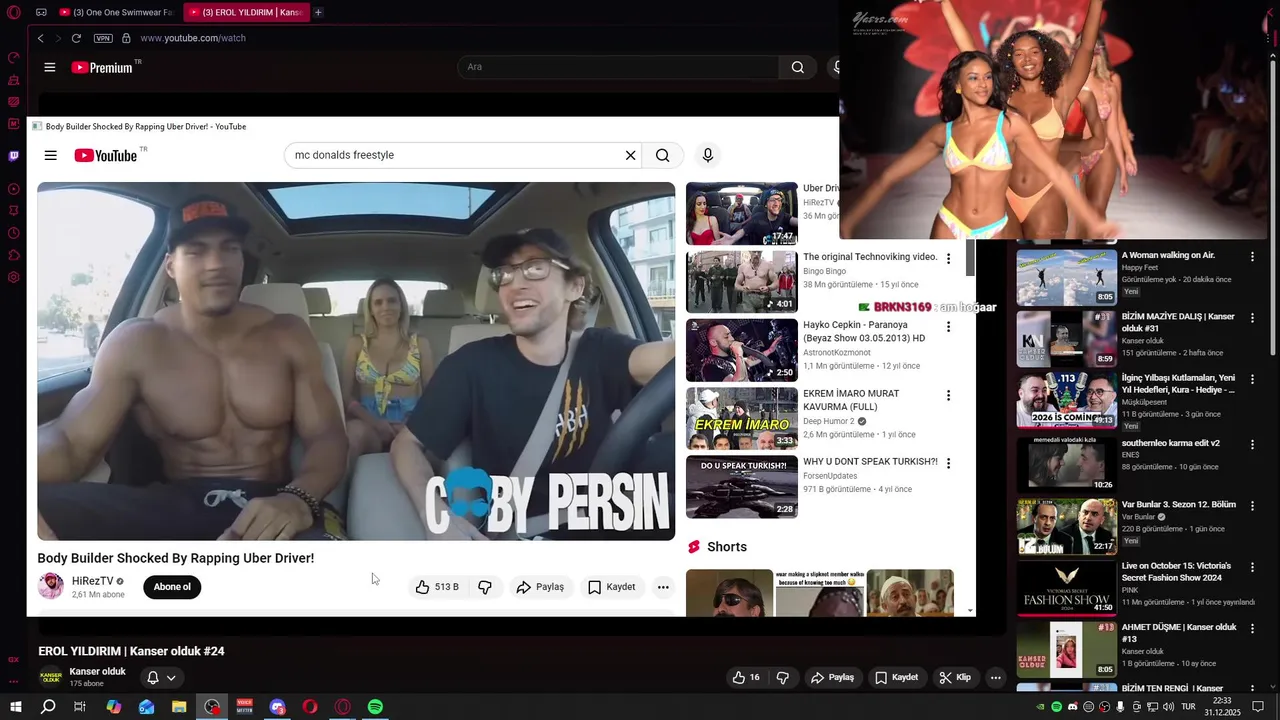Screen dimensions: 1280x720
Task: Click the Body Builder video player
Action: pyautogui.click(x=356, y=361)
